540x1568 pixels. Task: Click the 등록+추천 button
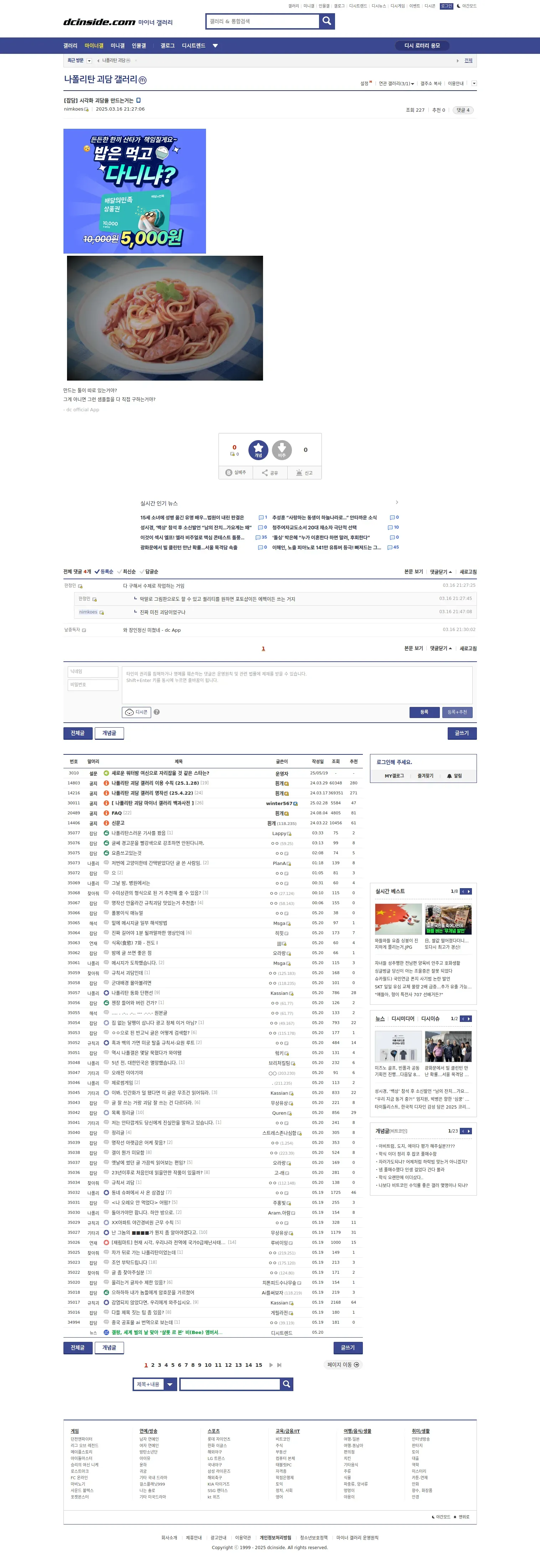click(457, 712)
